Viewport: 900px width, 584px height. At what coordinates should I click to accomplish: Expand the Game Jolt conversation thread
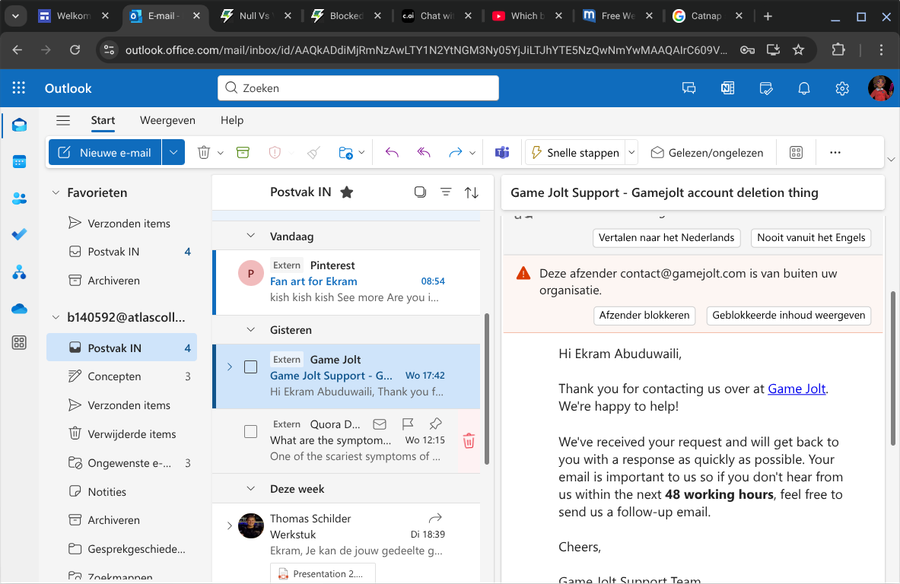230,367
